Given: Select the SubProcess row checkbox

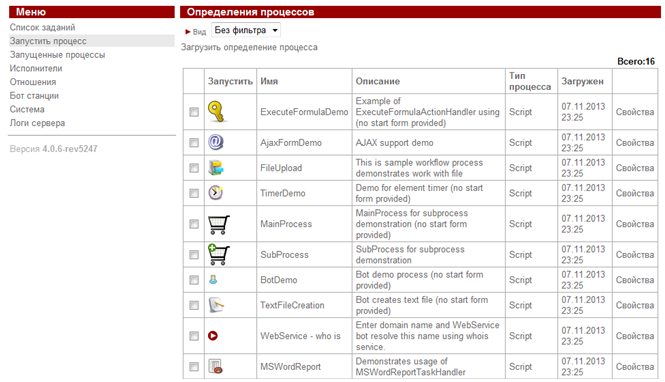Looking at the screenshot, I should (x=194, y=254).
